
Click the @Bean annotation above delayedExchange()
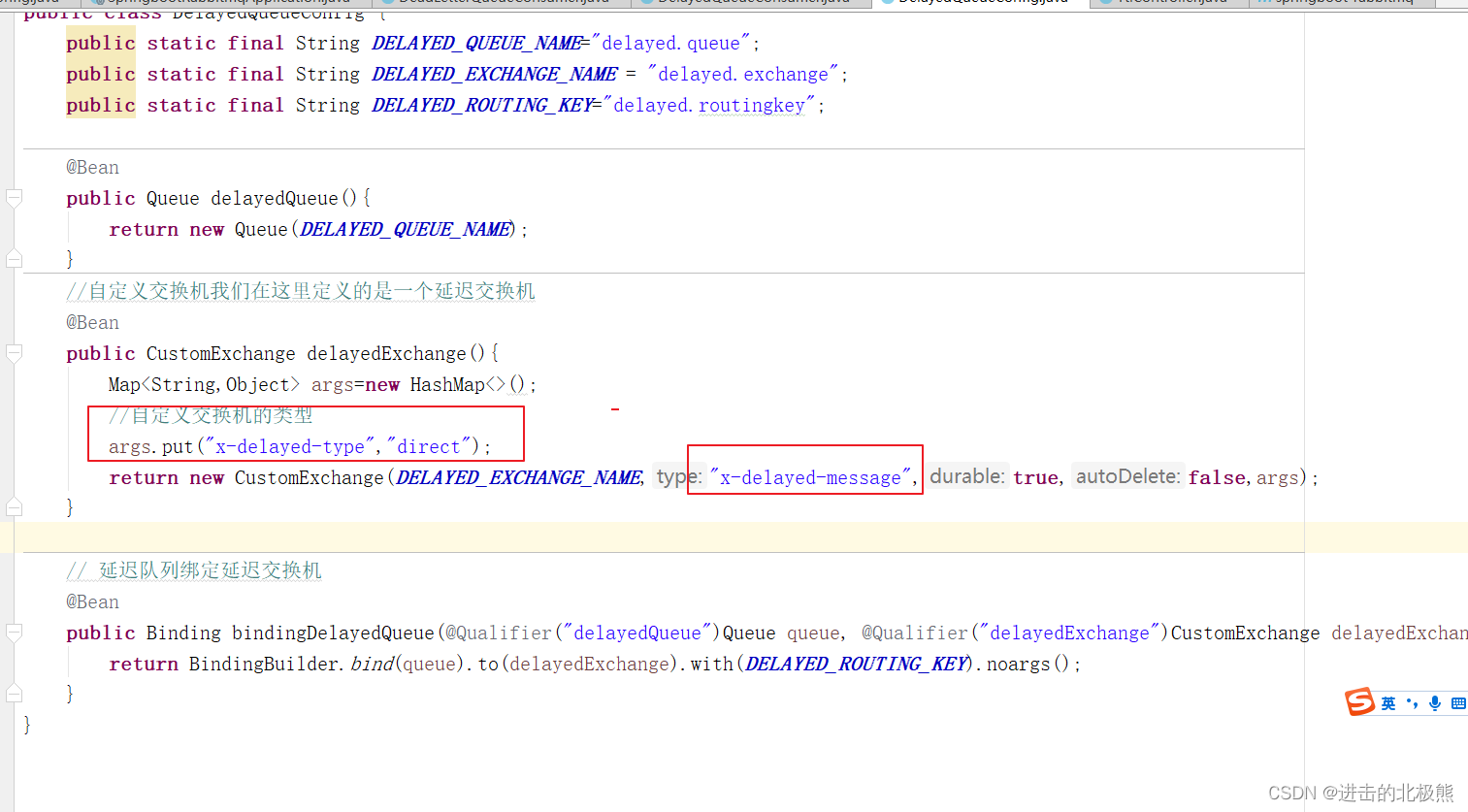(92, 322)
